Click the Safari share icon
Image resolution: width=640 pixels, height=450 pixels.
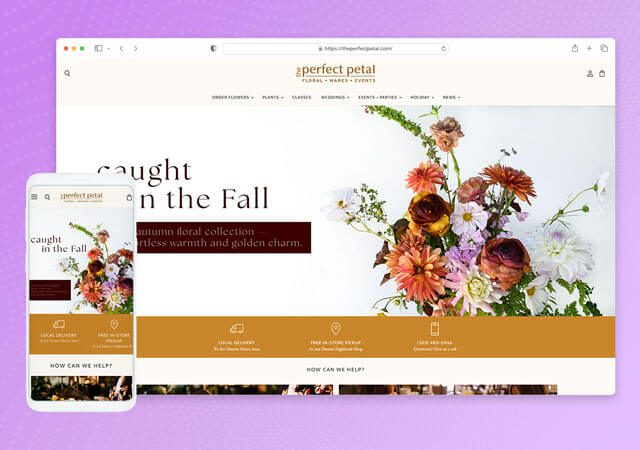575,48
